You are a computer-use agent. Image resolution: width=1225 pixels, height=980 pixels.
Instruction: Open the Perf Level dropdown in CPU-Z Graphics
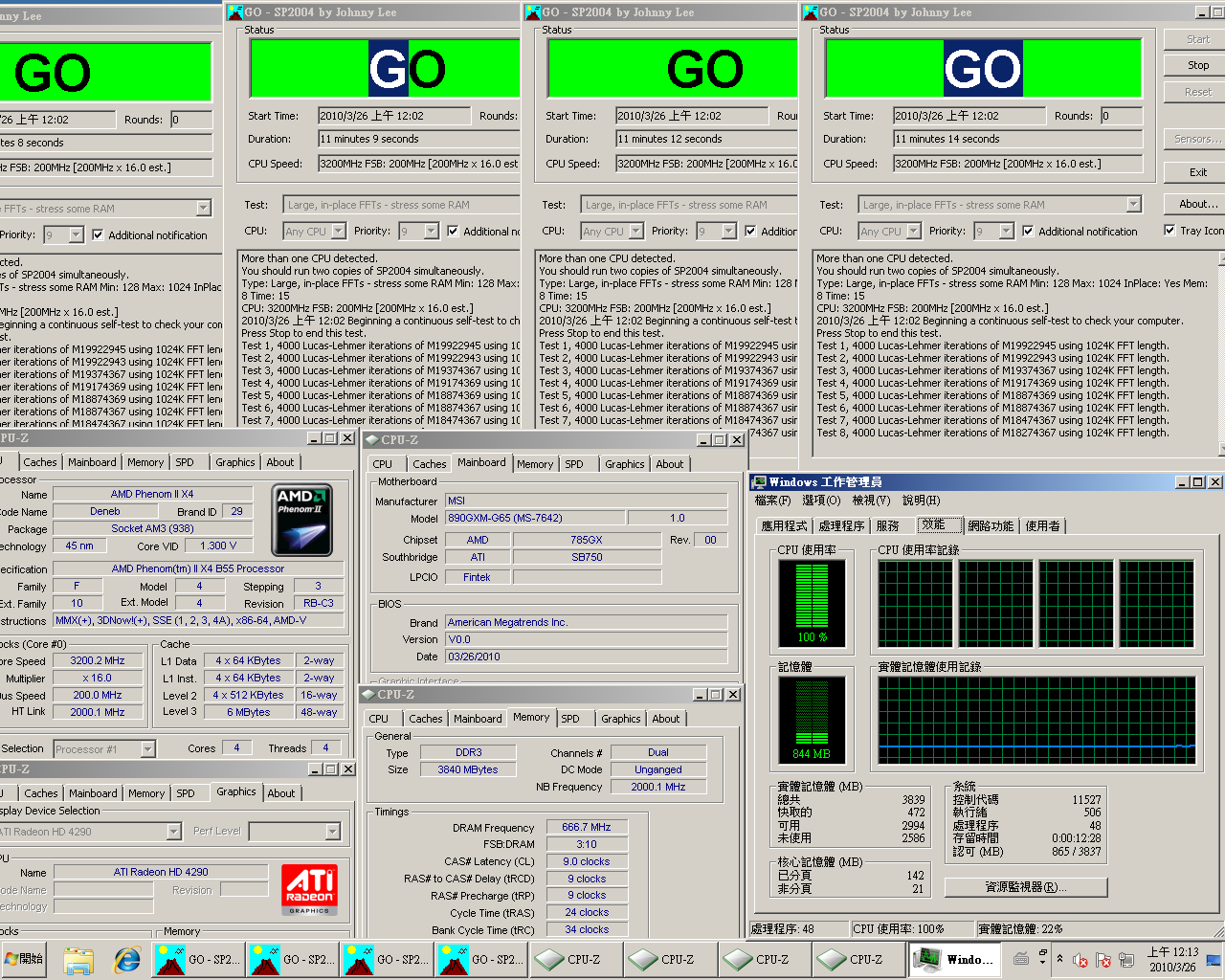point(332,832)
